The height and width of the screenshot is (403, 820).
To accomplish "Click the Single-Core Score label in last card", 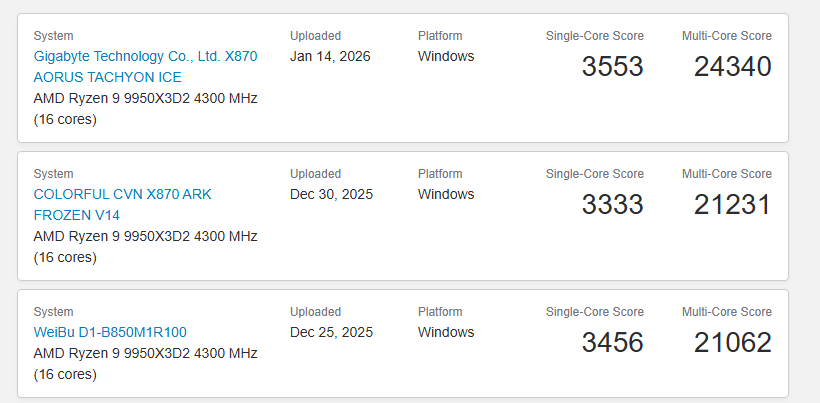I will pos(594,312).
